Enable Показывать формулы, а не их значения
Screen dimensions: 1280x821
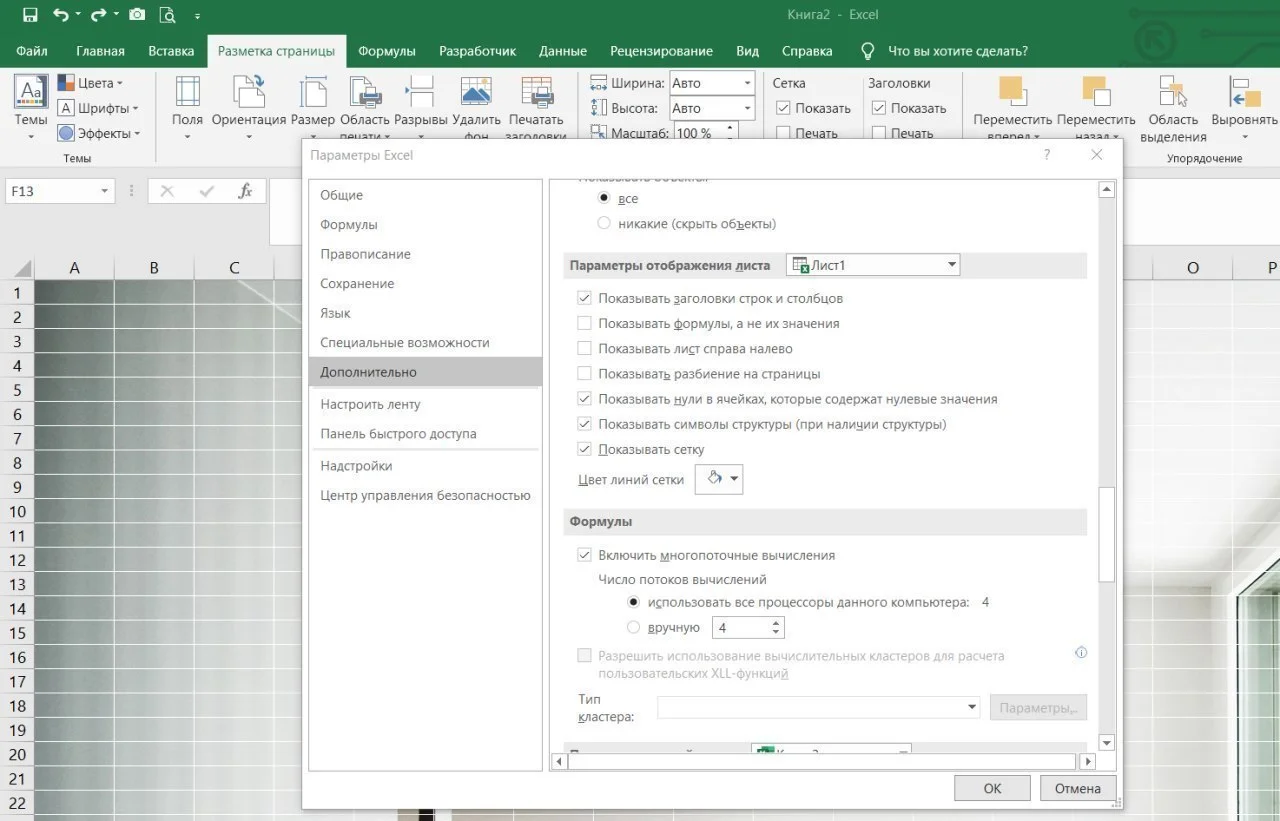point(585,324)
